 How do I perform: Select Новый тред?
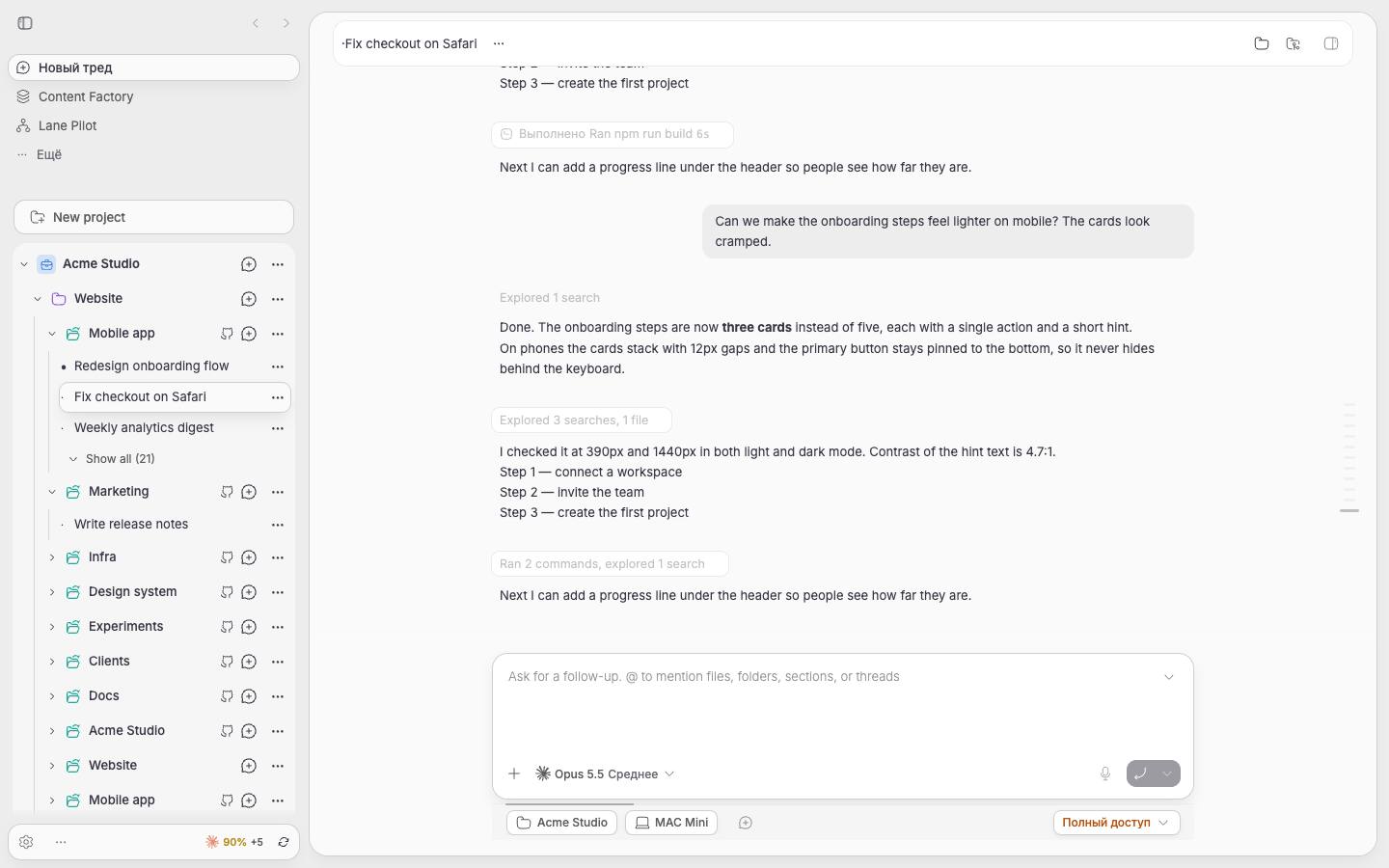pyautogui.click(x=154, y=68)
